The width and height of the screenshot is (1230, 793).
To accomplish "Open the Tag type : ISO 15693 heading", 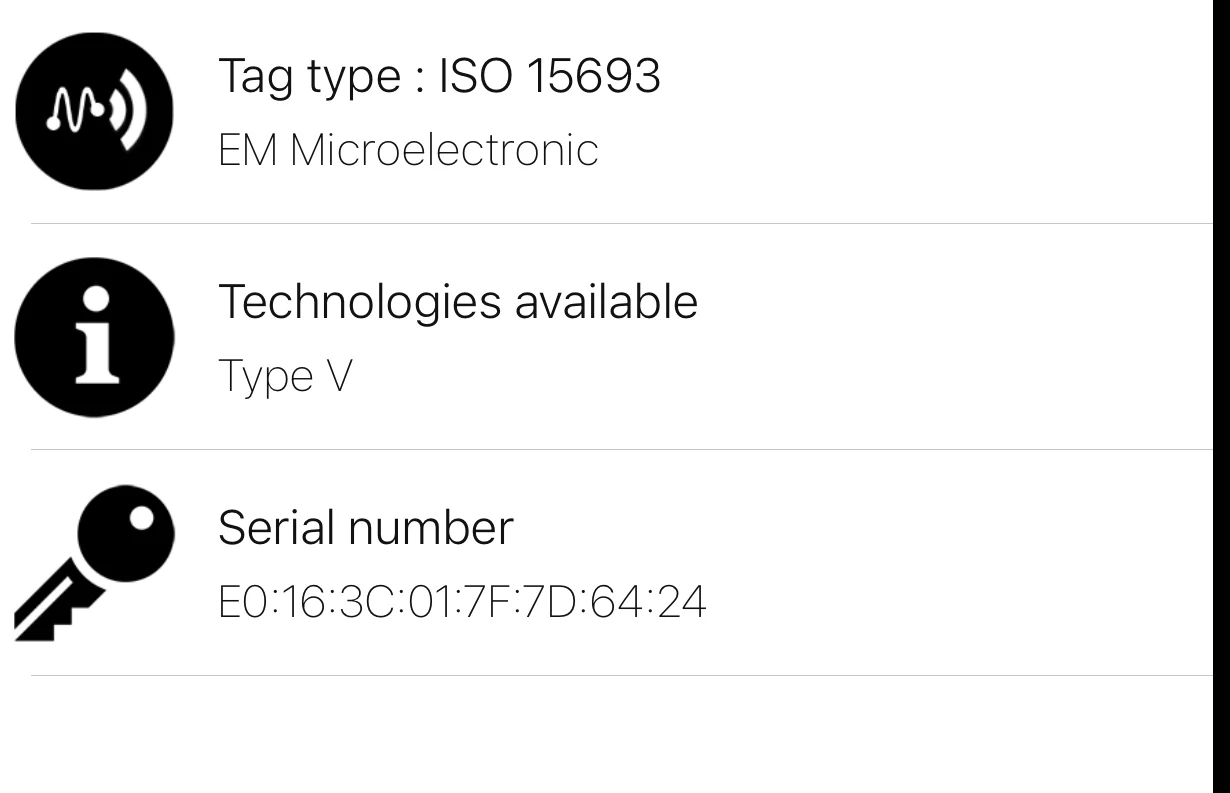I will pyautogui.click(x=439, y=75).
